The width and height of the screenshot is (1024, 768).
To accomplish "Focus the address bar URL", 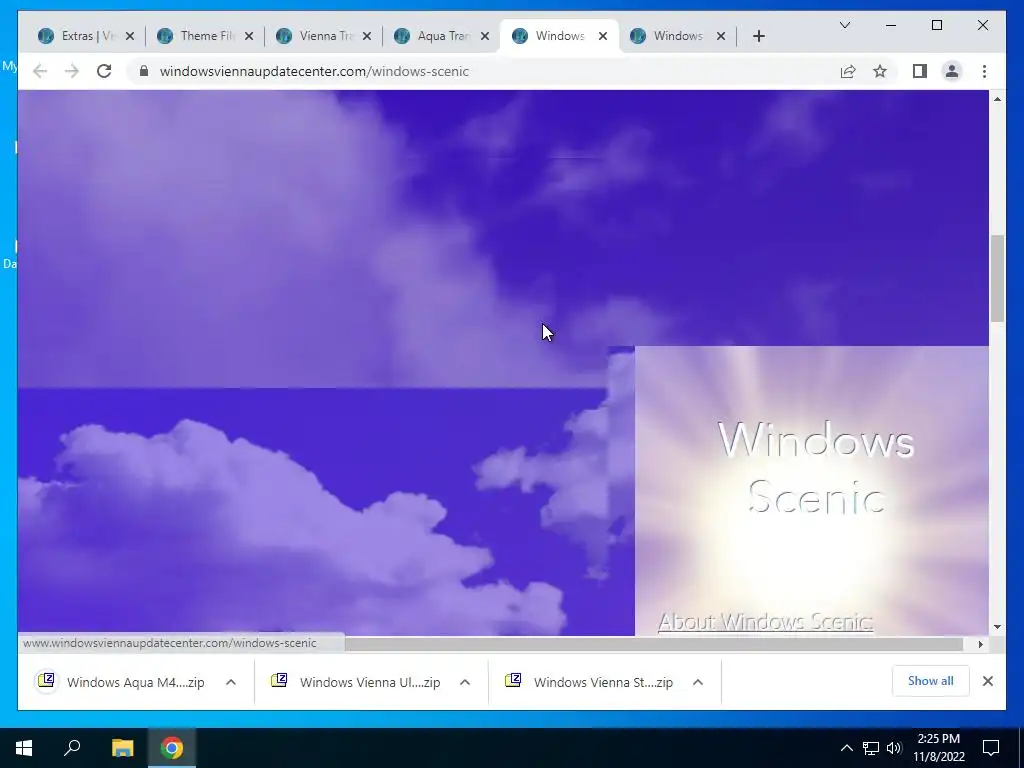I will click(x=314, y=71).
